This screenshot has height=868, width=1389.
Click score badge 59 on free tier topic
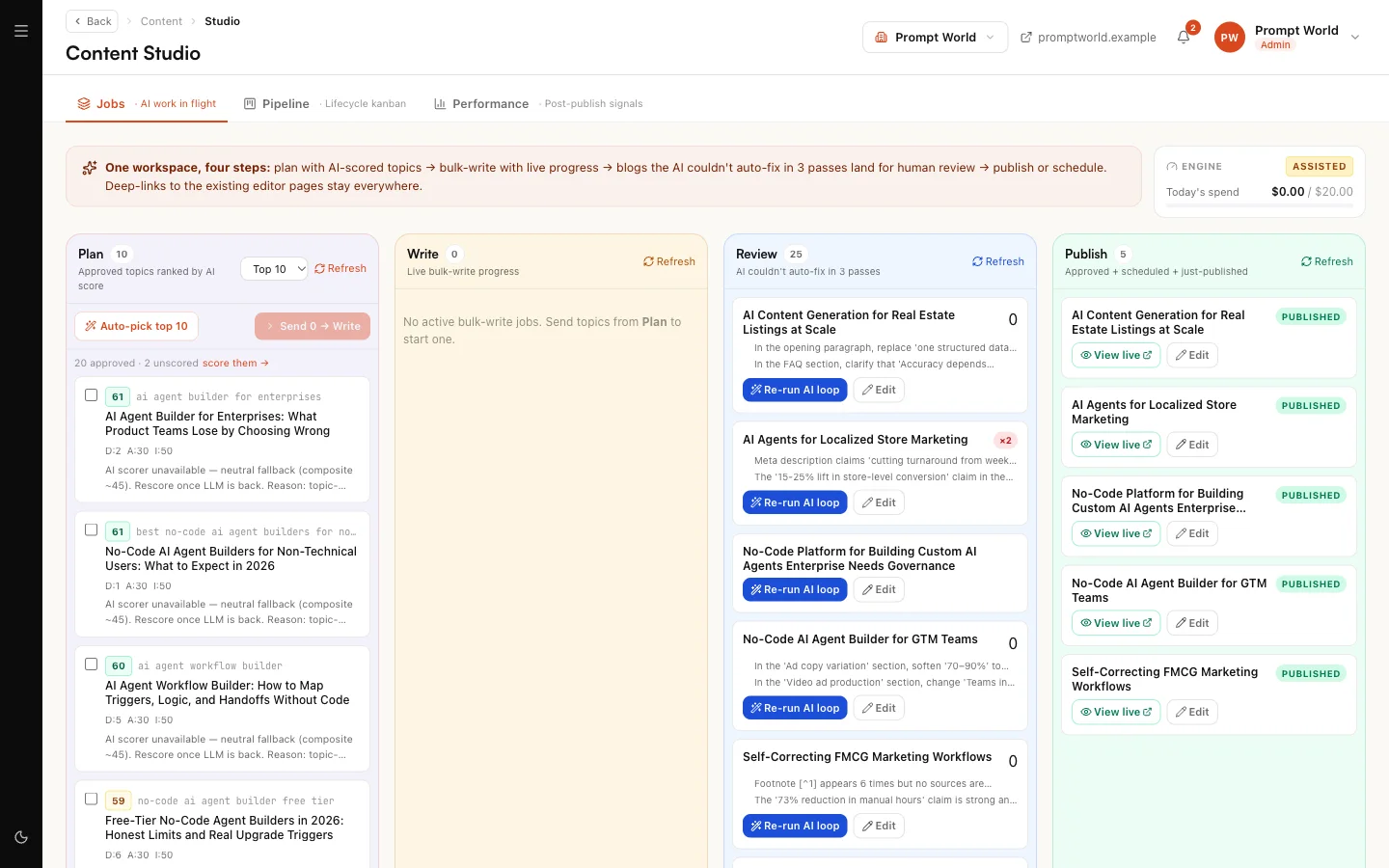coord(118,800)
